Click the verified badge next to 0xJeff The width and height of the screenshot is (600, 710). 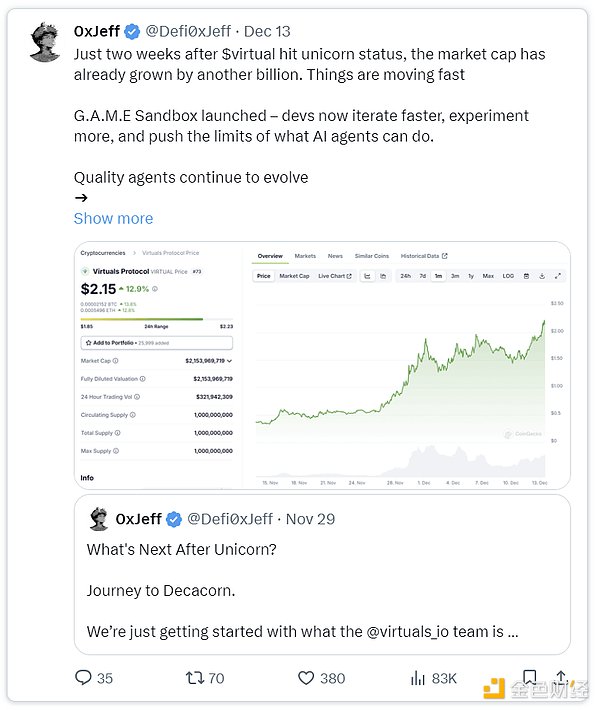coord(133,31)
